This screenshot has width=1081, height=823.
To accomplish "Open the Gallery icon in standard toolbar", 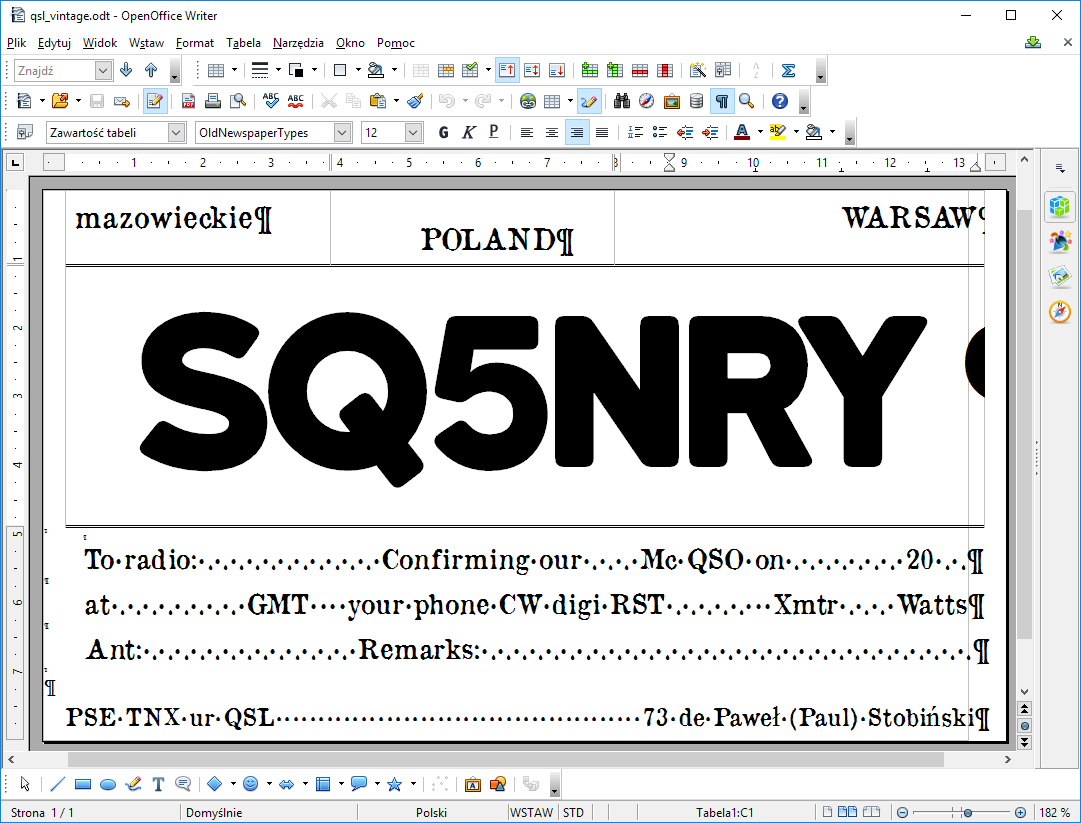I will point(671,101).
